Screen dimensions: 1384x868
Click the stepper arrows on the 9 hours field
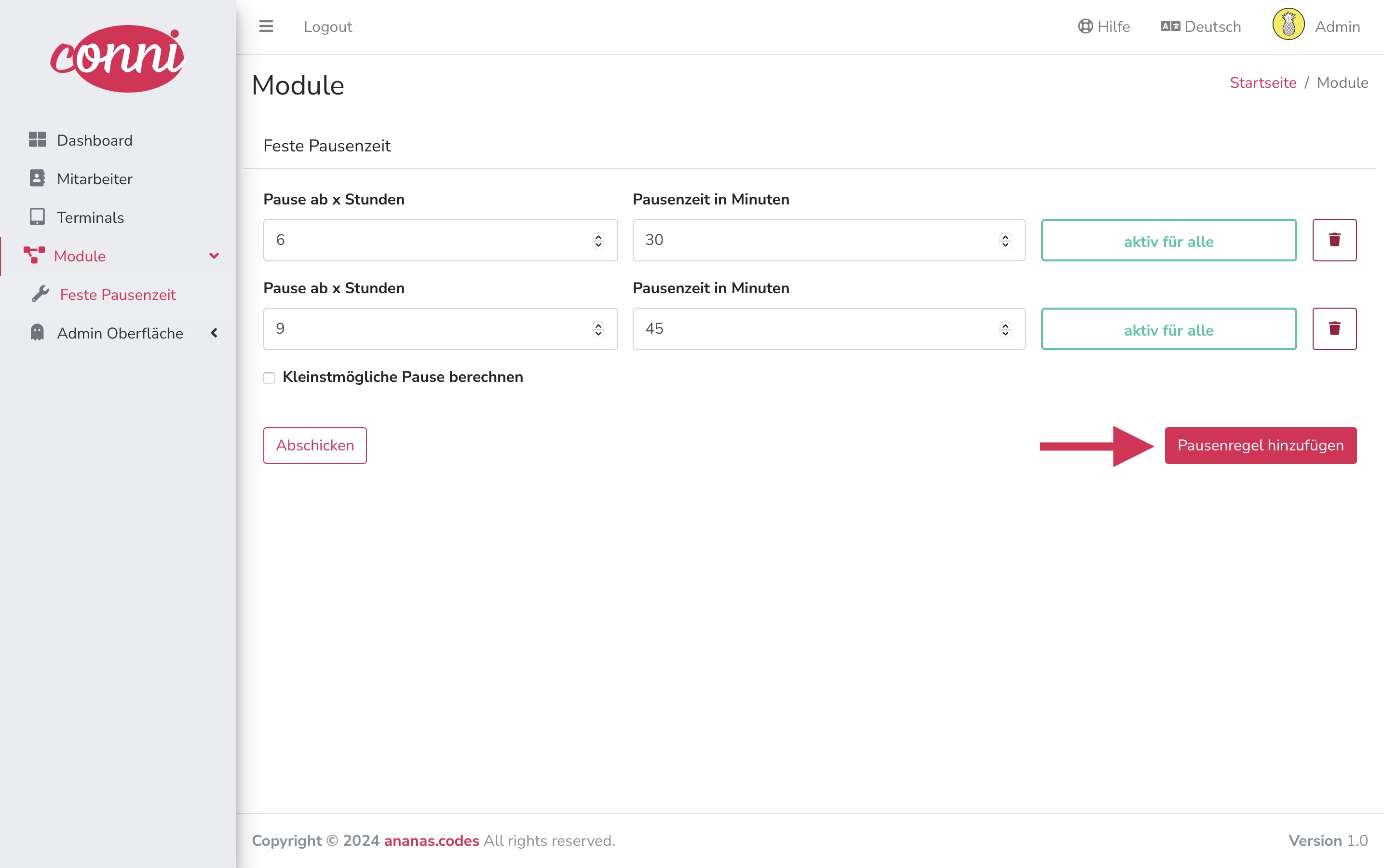tap(598, 329)
